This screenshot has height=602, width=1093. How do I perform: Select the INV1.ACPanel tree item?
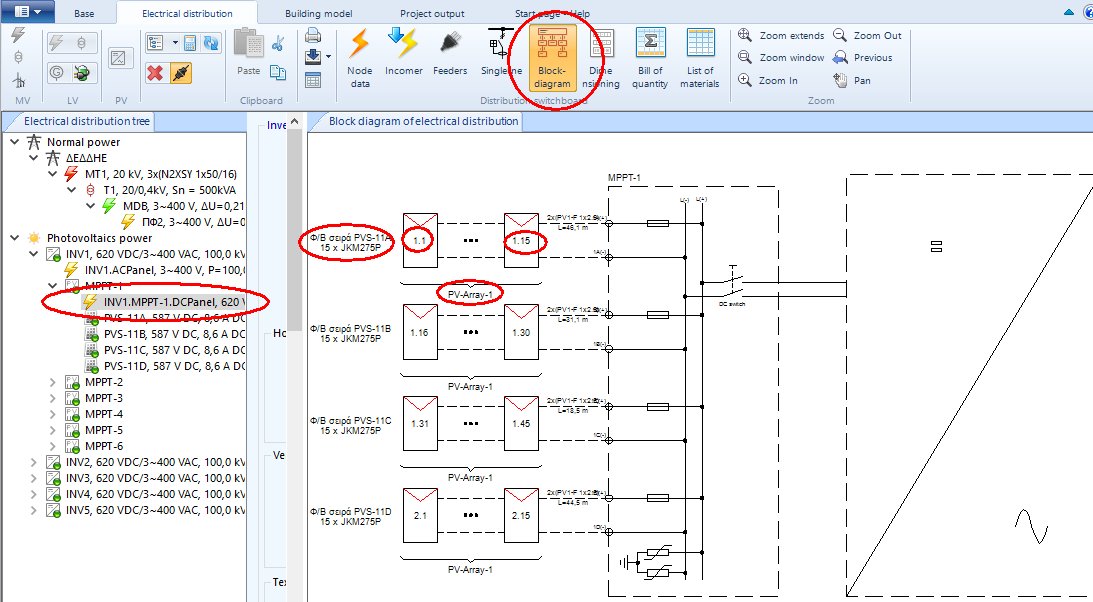[x=150, y=270]
